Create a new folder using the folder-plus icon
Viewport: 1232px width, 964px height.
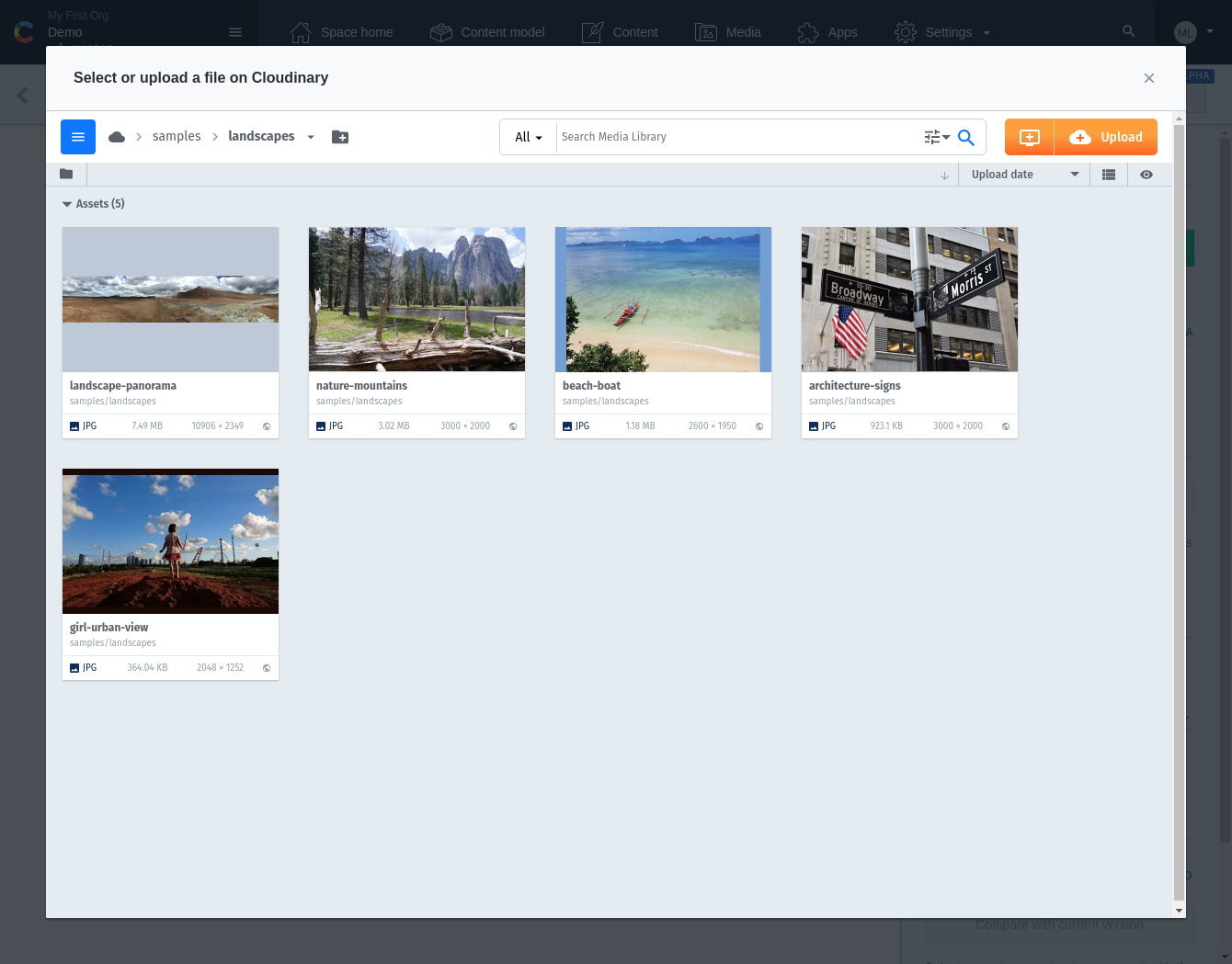coord(340,136)
